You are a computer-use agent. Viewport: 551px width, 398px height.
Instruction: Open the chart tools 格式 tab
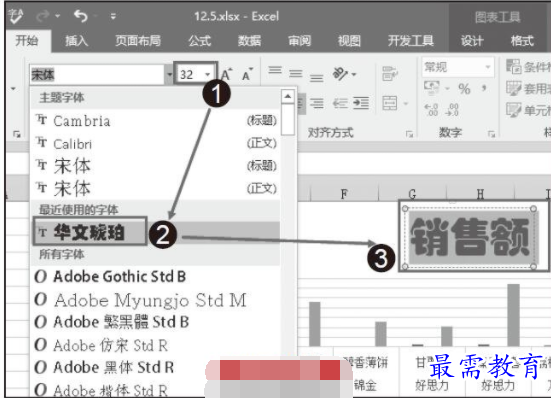point(522,41)
